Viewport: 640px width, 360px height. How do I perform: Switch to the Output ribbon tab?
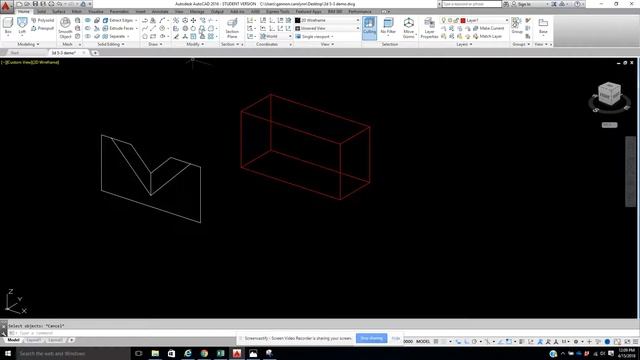coord(217,11)
